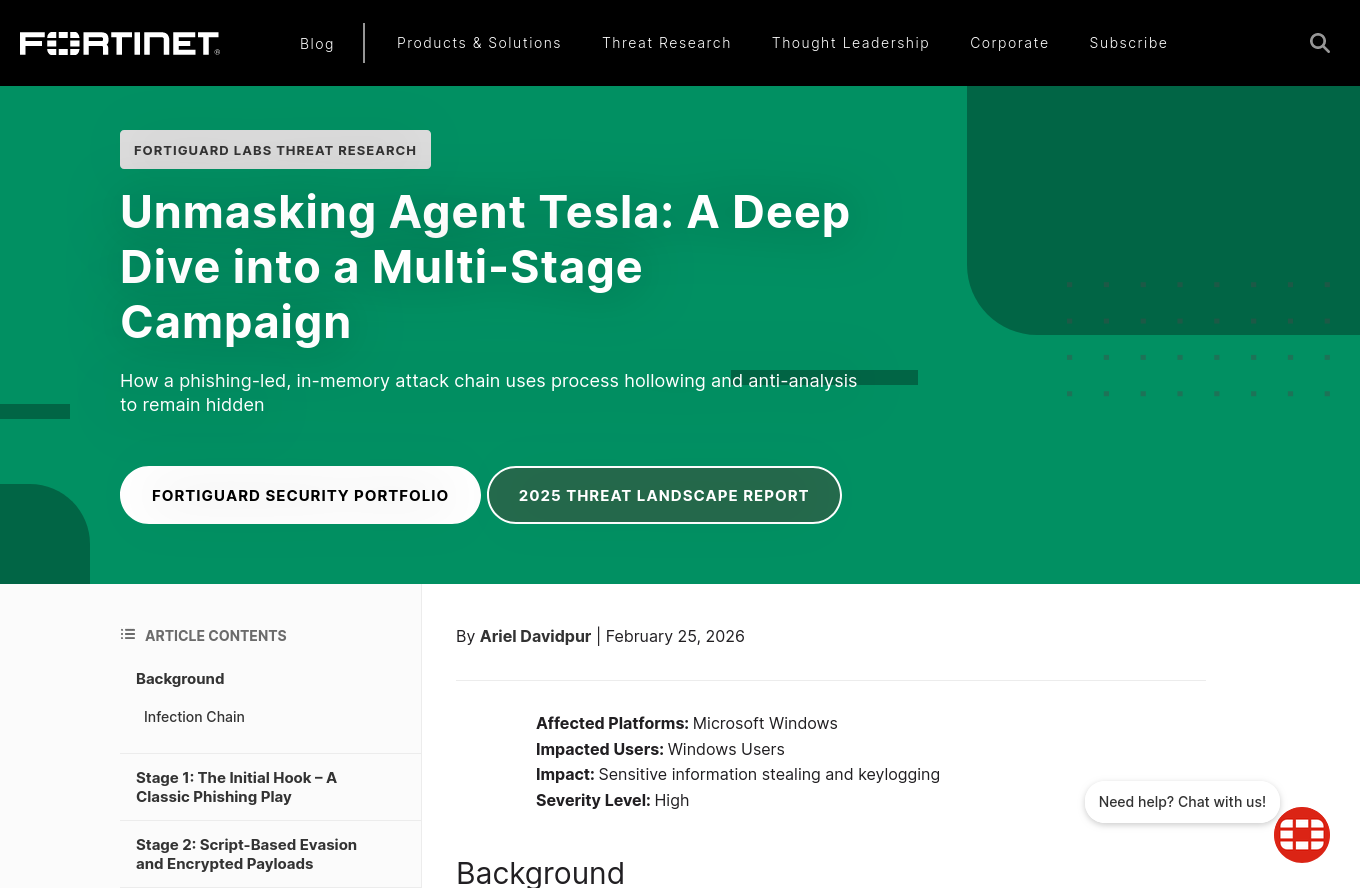Screen dimensions: 1360x888
Task: Open the Blog menu item
Action: [317, 43]
